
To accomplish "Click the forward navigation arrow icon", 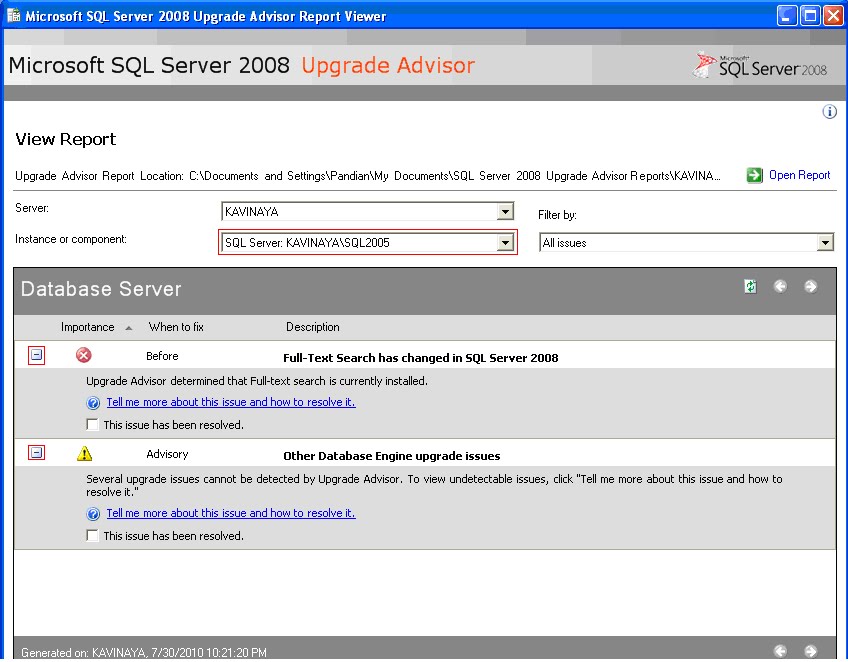I will tap(808, 287).
